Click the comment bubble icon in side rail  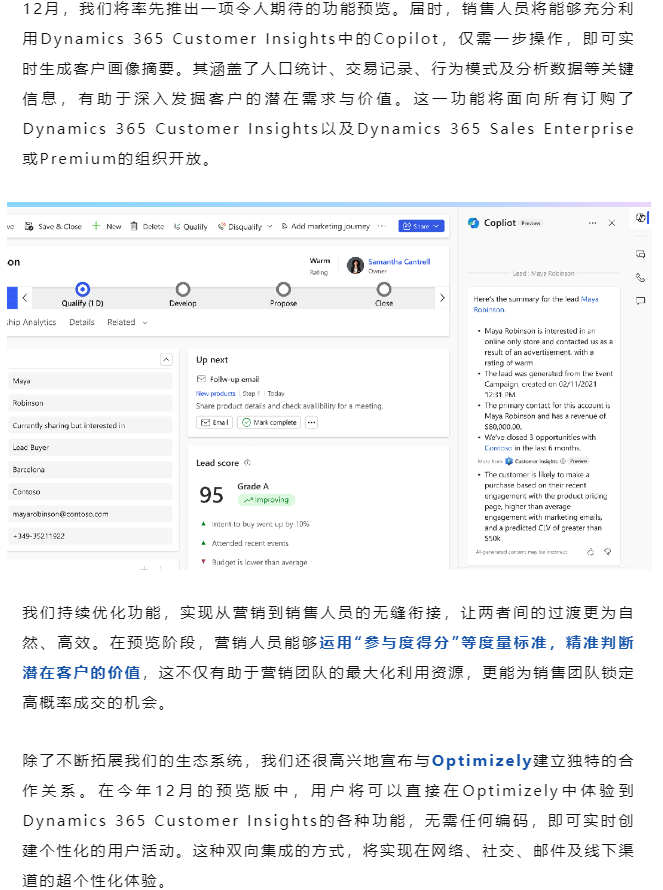tap(641, 301)
